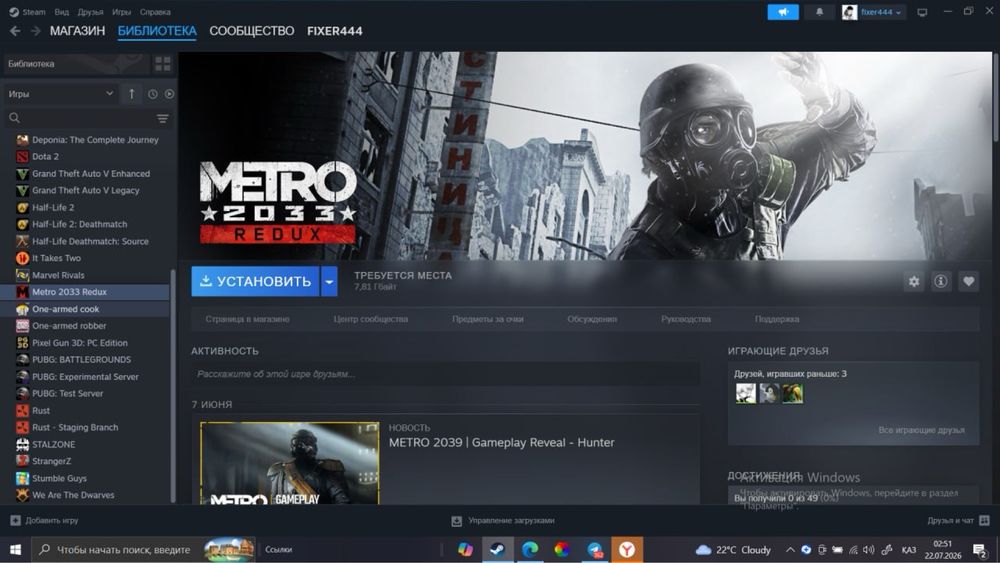1000x563 pixels.
Task: Open the Игры menu in the menu bar
Action: click(x=121, y=11)
